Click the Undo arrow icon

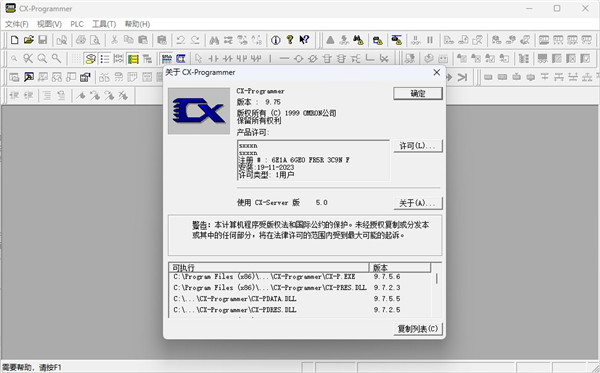[x=181, y=40]
